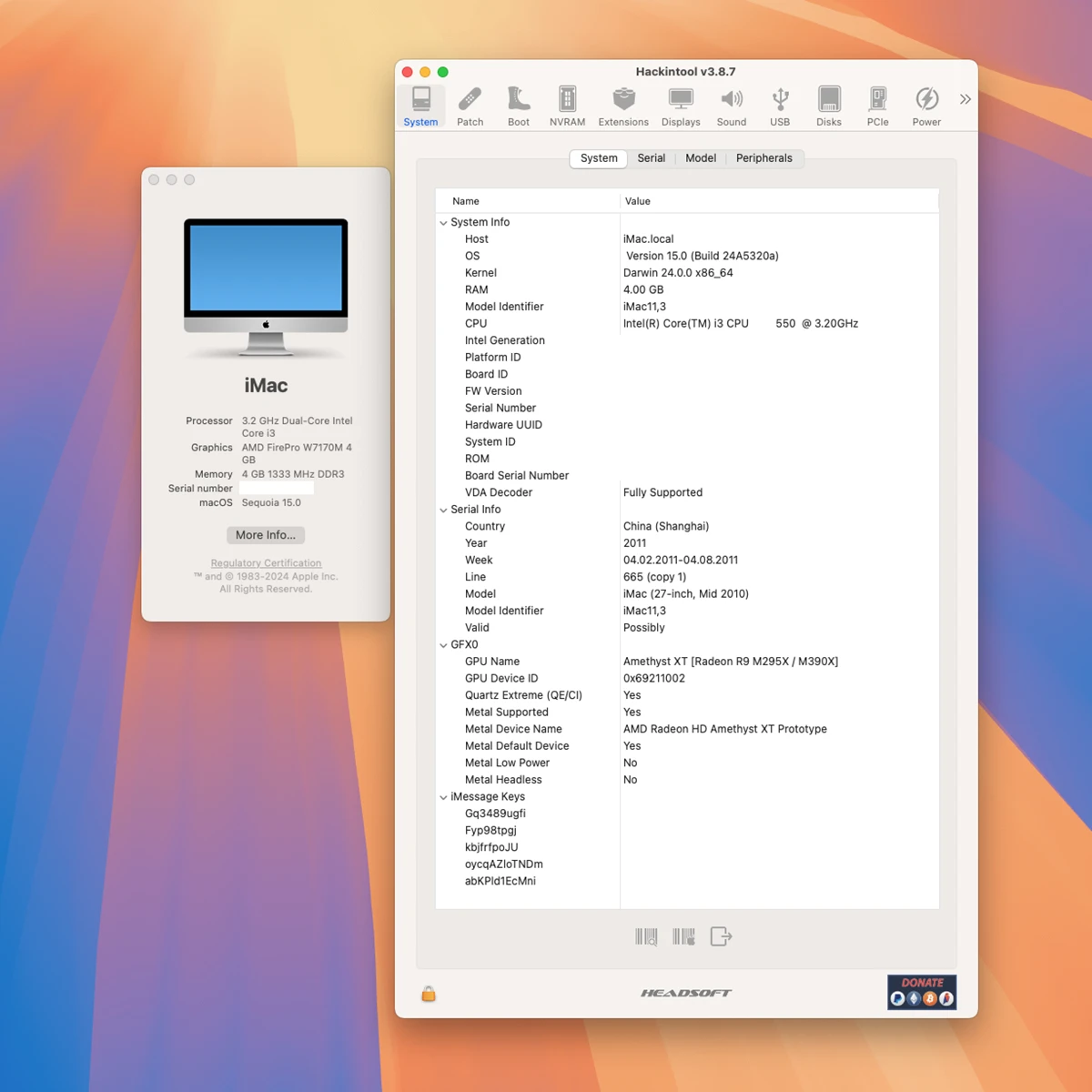Click the value 0x69211002
The width and height of the screenshot is (1092, 1092).
point(654,679)
